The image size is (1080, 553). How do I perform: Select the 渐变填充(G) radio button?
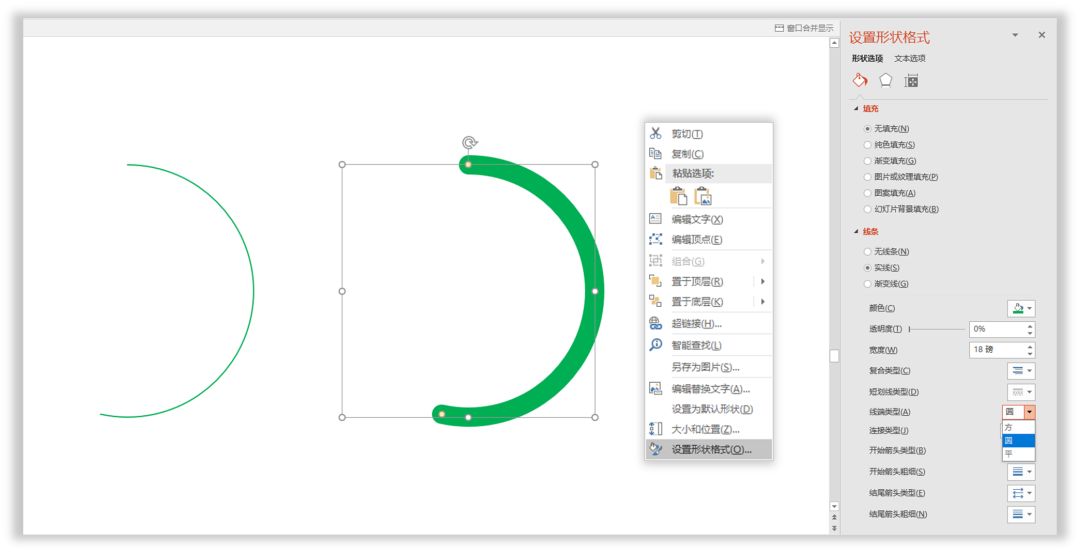pos(867,160)
